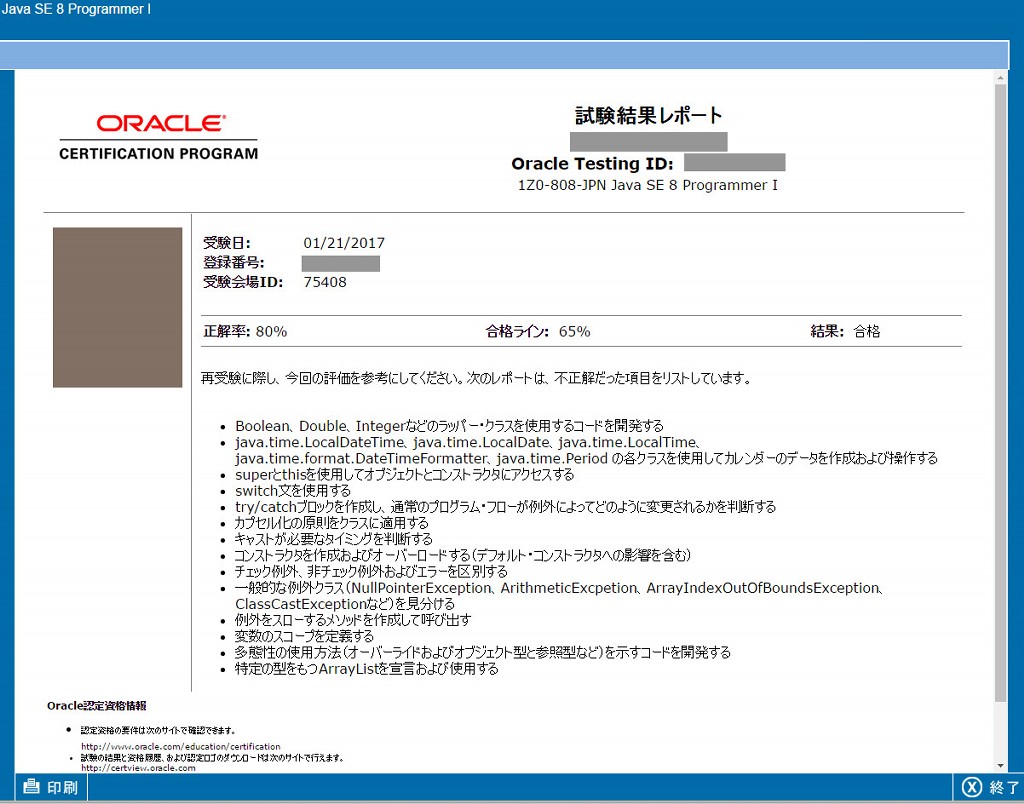Click the try/catchブロック list item

505,507
